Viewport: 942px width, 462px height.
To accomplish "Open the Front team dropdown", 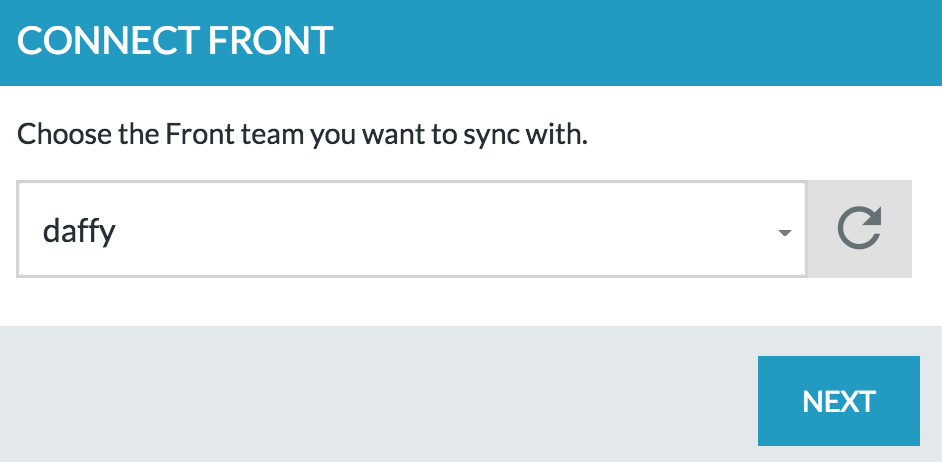I will [x=412, y=229].
